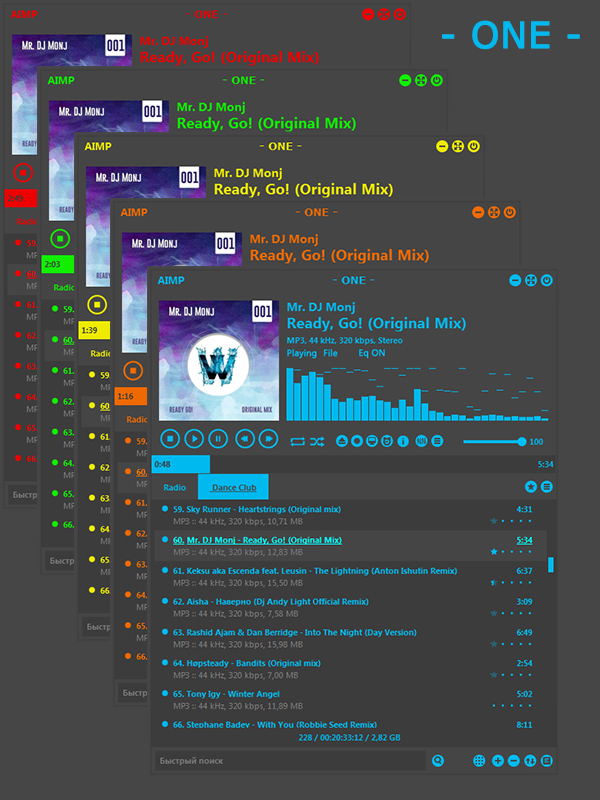The height and width of the screenshot is (800, 600).
Task: Click the orange seek bar at 1:16
Action: 131,396
